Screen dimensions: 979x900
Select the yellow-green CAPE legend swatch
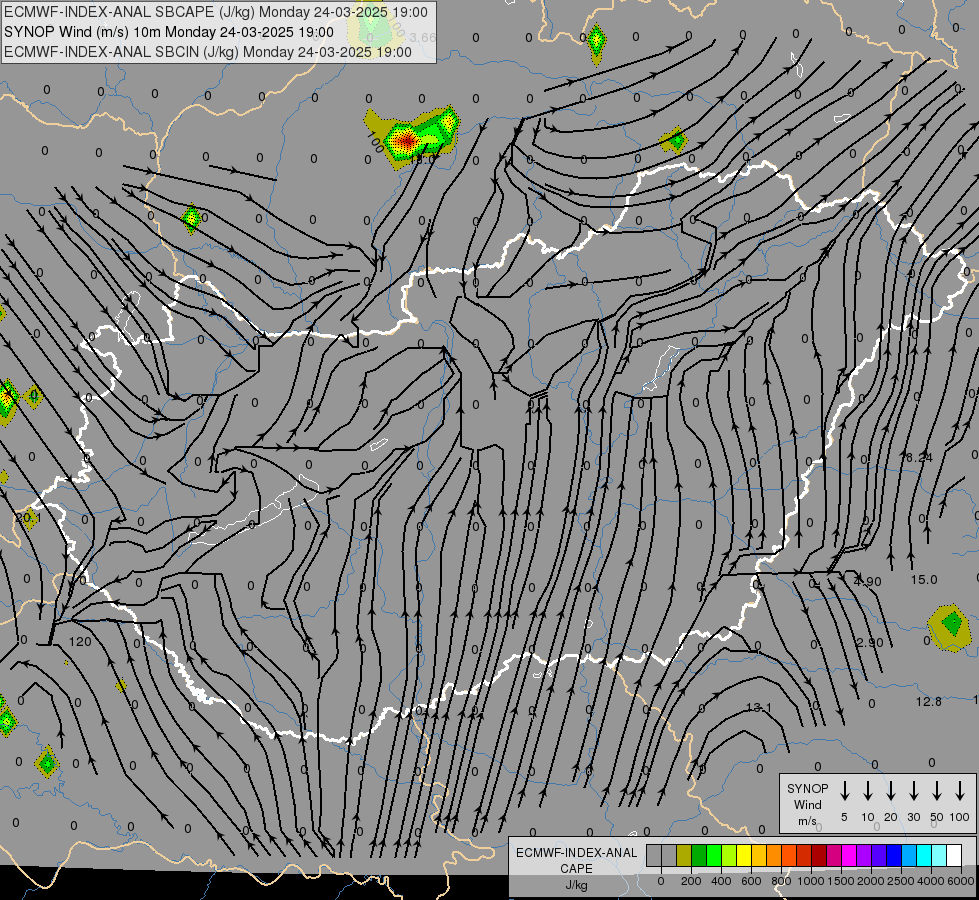coord(729,856)
